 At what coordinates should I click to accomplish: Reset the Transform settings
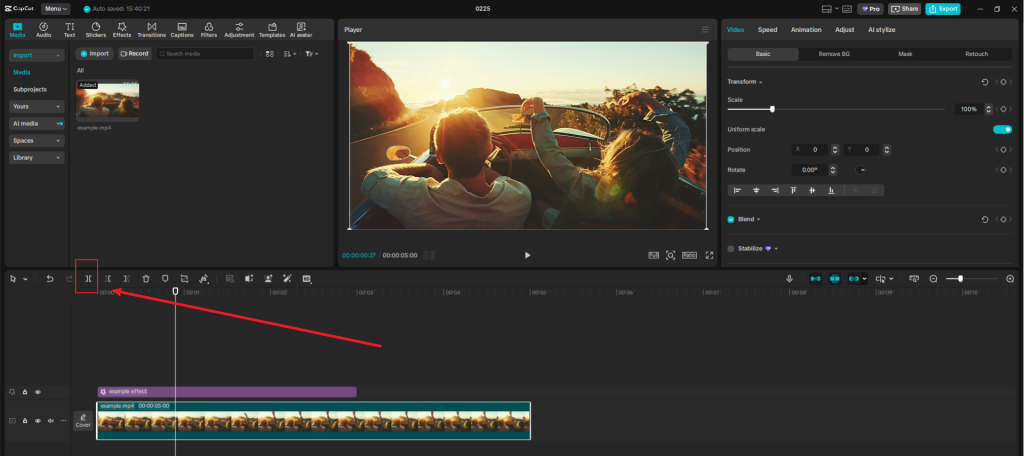pos(985,82)
